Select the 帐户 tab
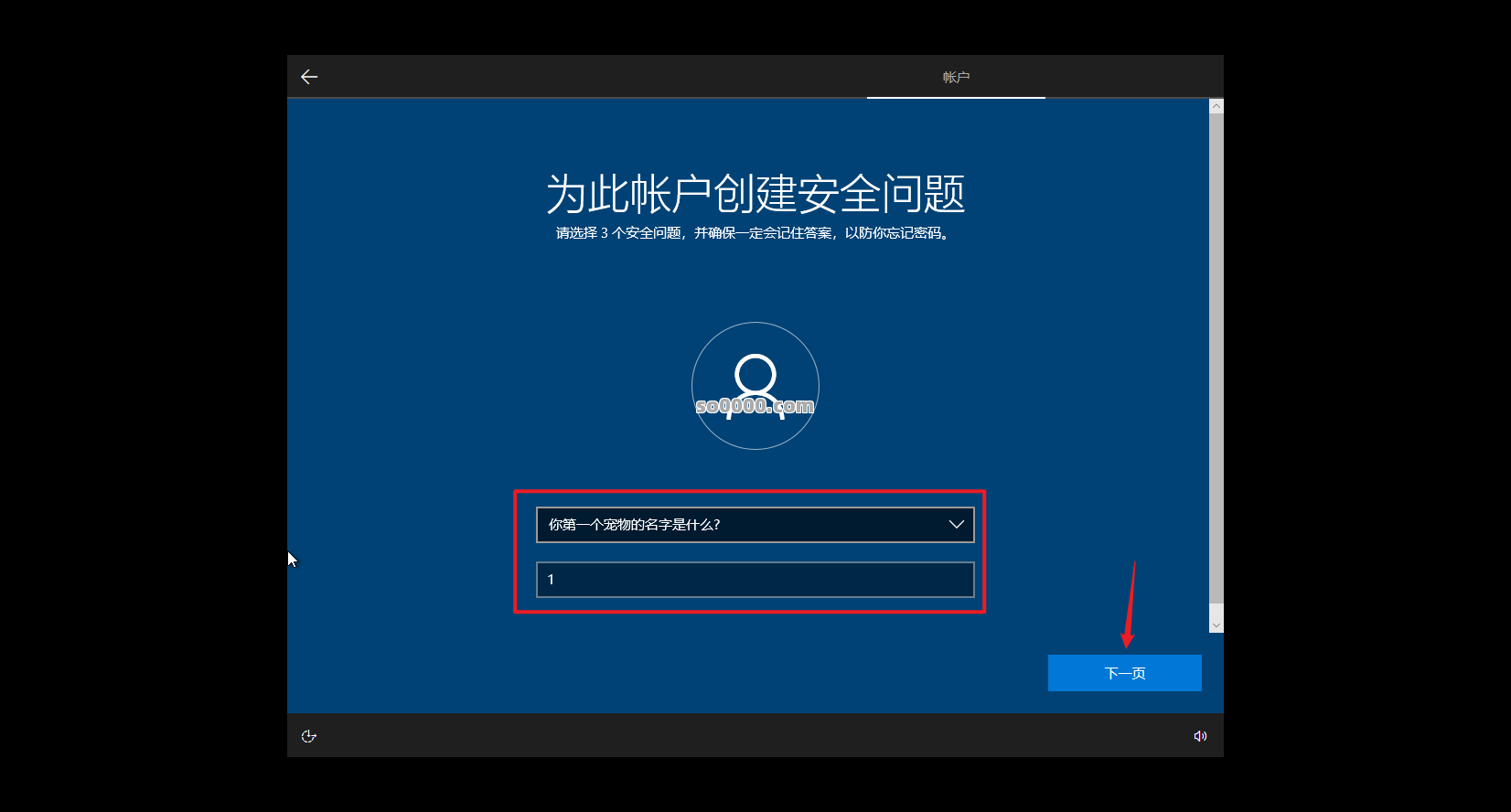 pos(956,77)
